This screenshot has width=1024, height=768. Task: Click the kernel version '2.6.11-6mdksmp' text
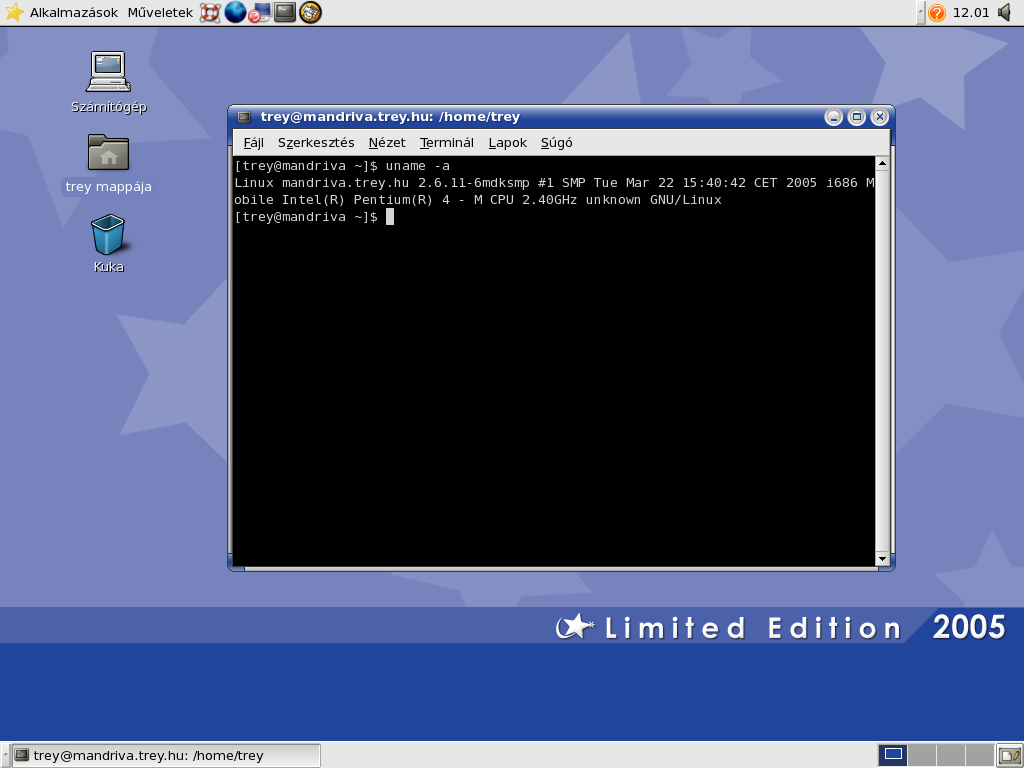coord(473,183)
